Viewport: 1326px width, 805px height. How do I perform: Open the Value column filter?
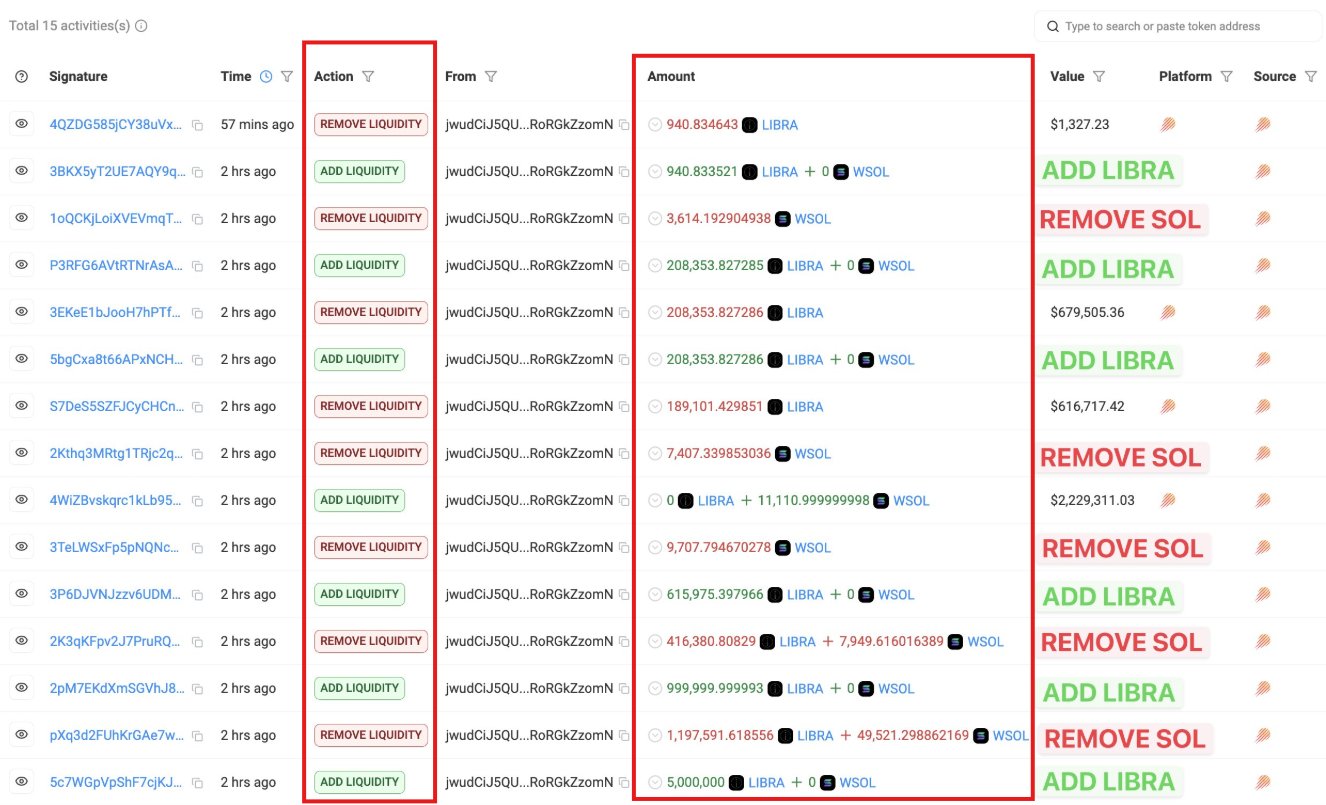[x=1099, y=77]
